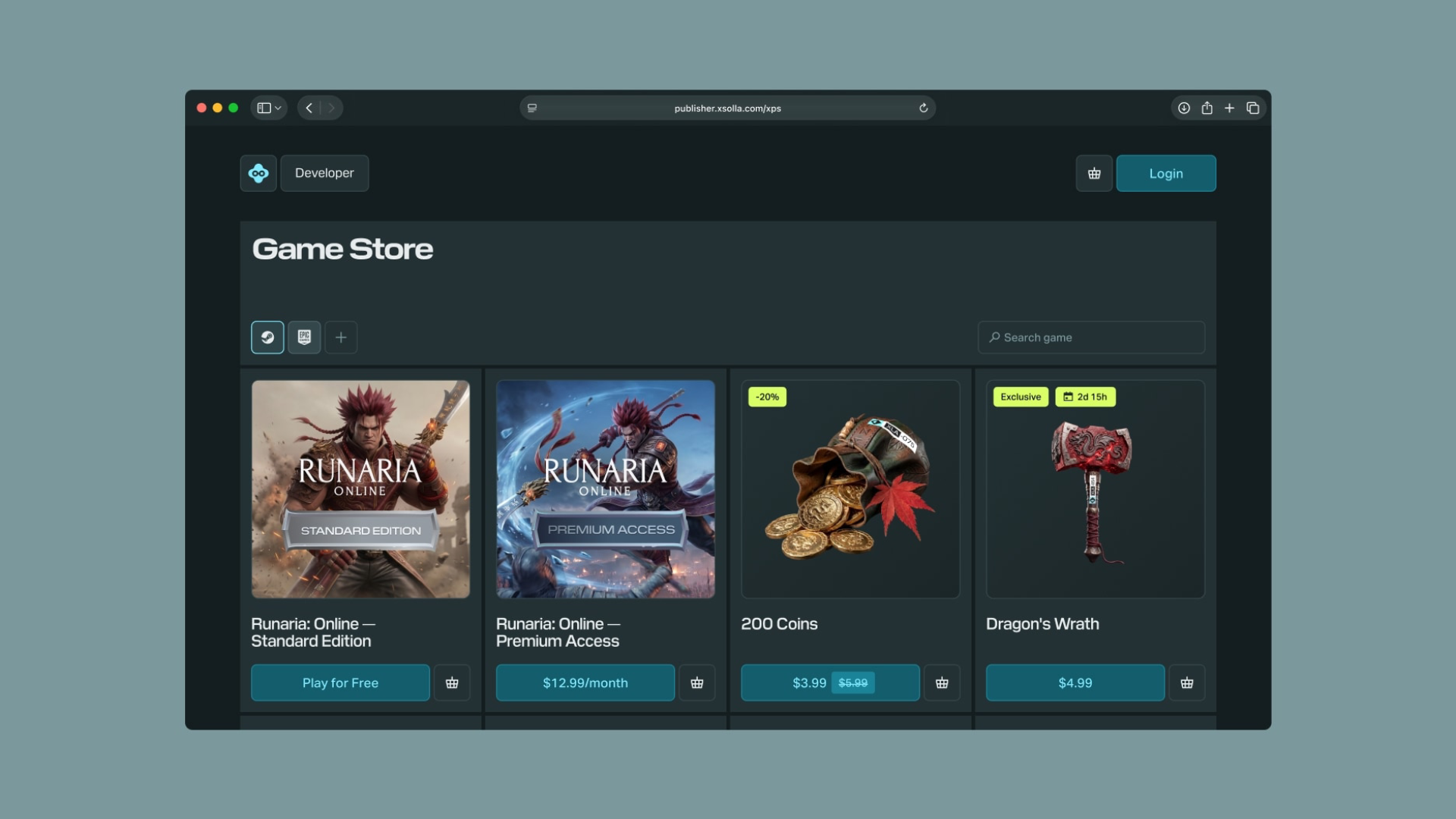Add Runaria Standard Edition to cart
1456x819 pixels.
click(452, 682)
